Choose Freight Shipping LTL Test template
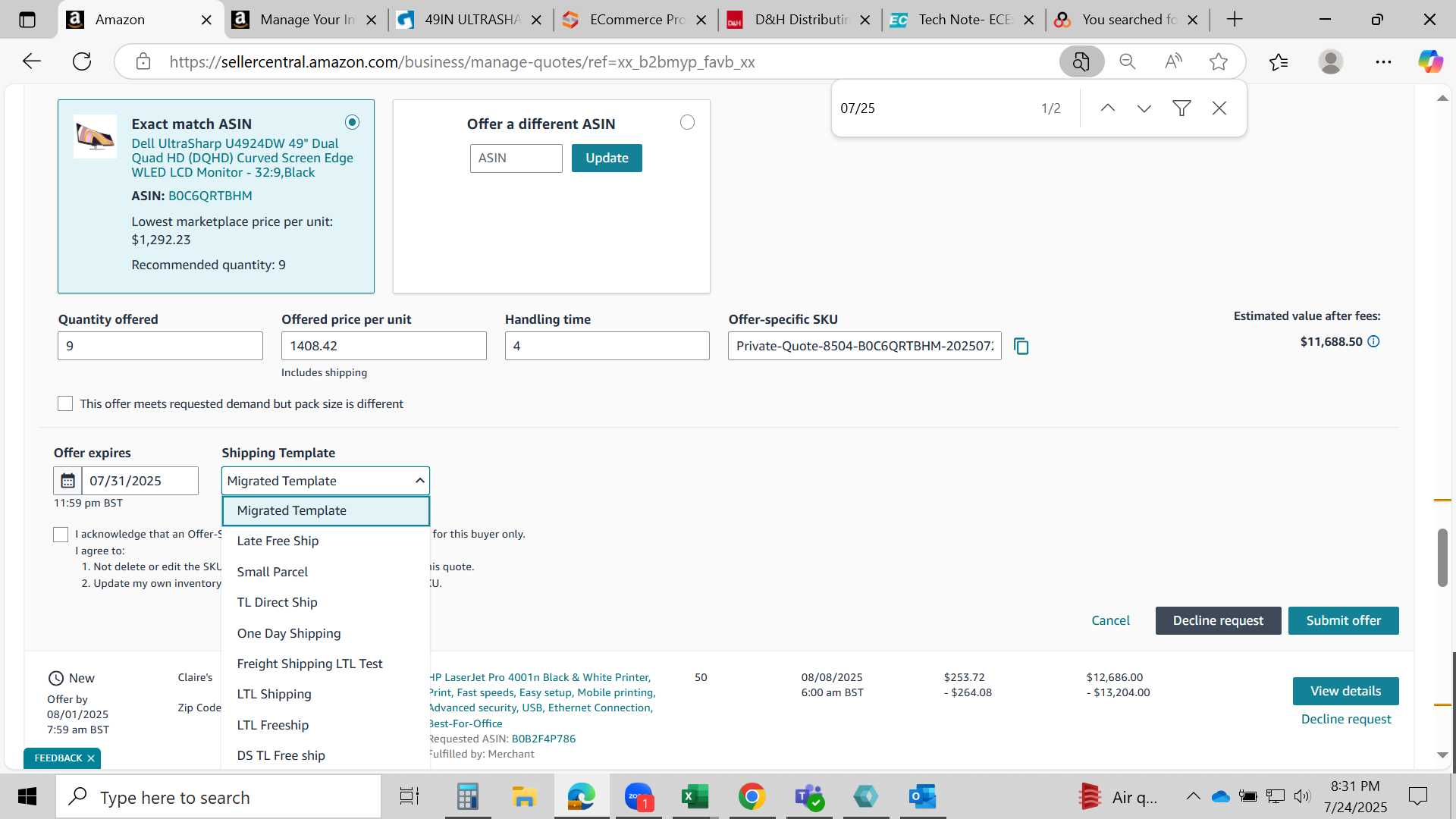 (325, 664)
